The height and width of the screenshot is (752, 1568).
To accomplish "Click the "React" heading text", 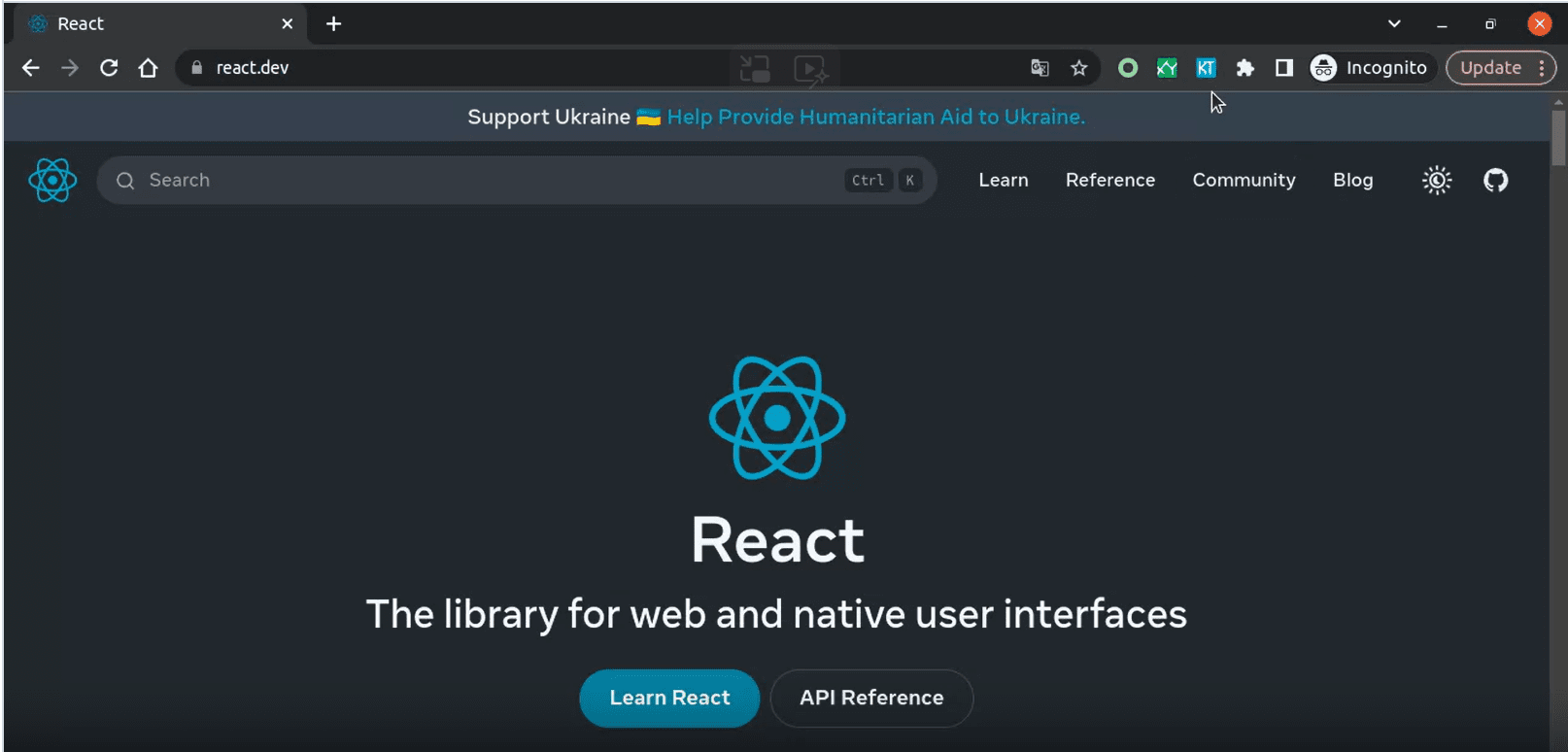I will point(777,540).
